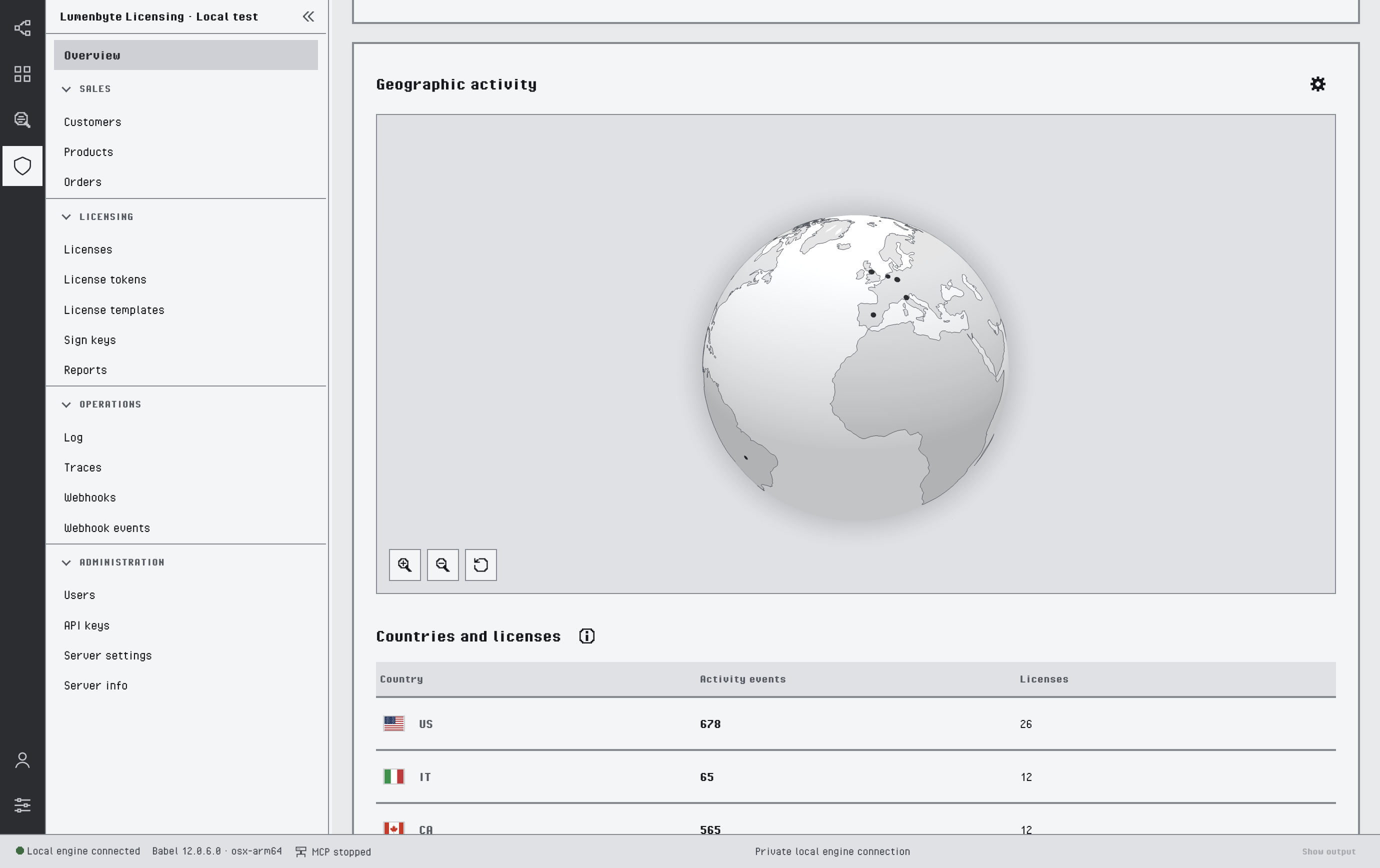1380x868 pixels.
Task: Select the shield licensing icon in left rail
Action: 22,166
